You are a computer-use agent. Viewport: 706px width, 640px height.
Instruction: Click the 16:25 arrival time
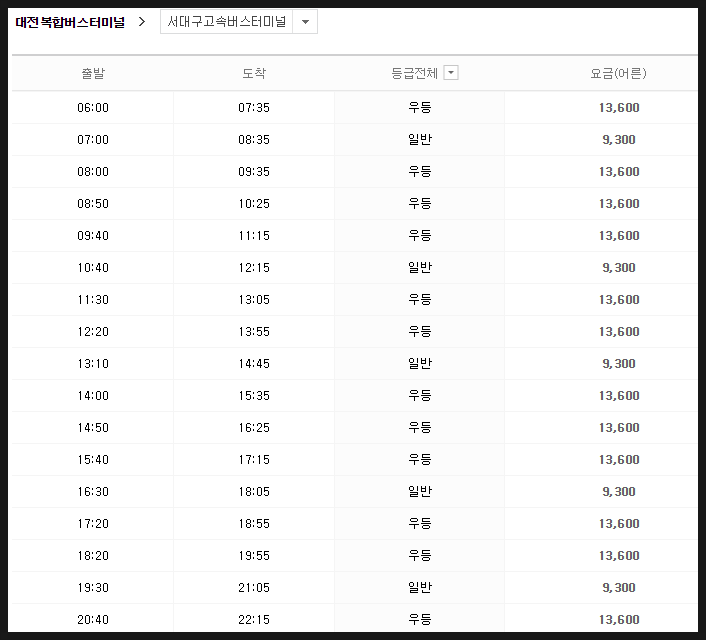point(254,427)
